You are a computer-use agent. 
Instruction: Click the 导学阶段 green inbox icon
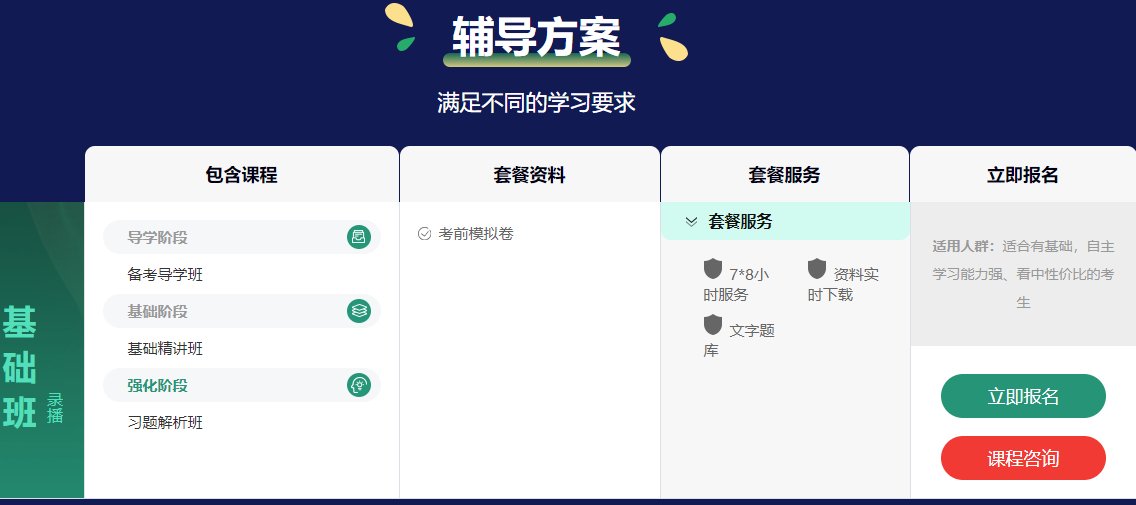point(359,237)
